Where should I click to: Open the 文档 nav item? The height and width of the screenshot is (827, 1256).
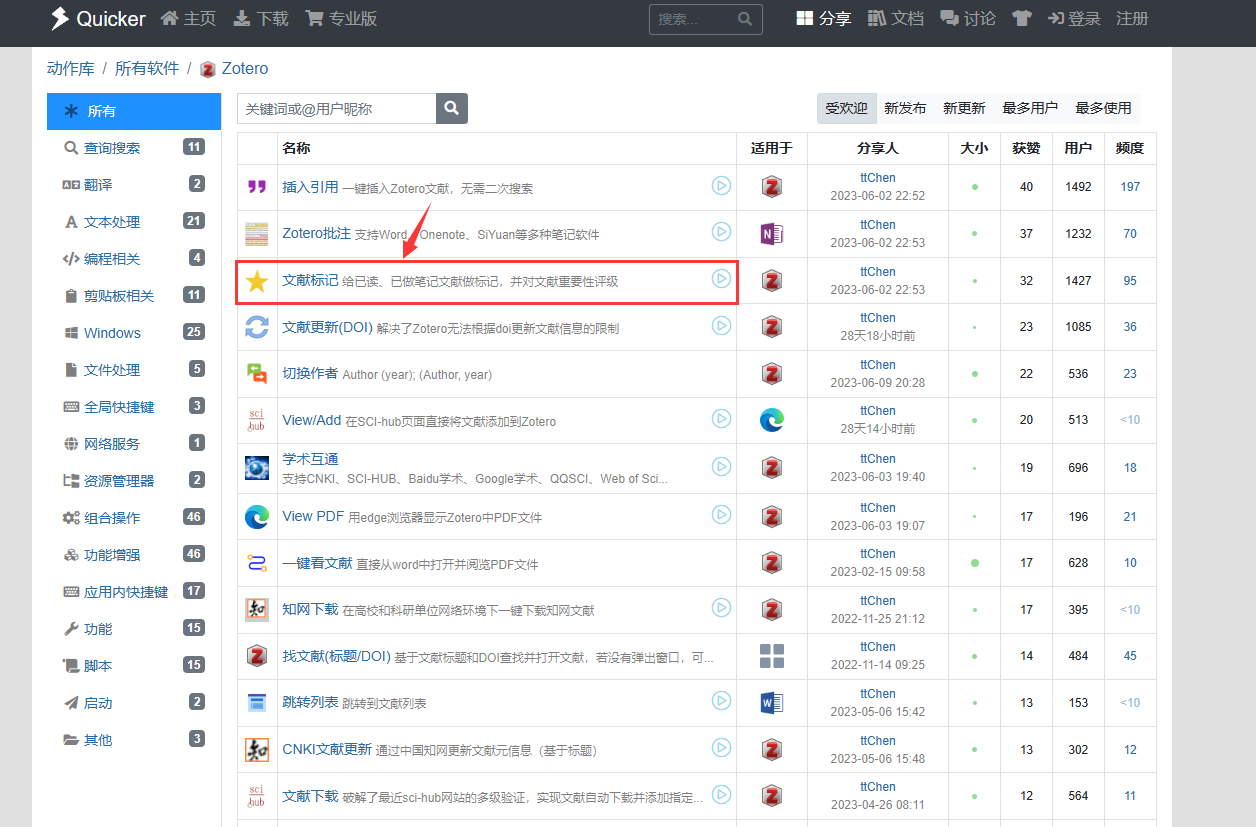[896, 18]
